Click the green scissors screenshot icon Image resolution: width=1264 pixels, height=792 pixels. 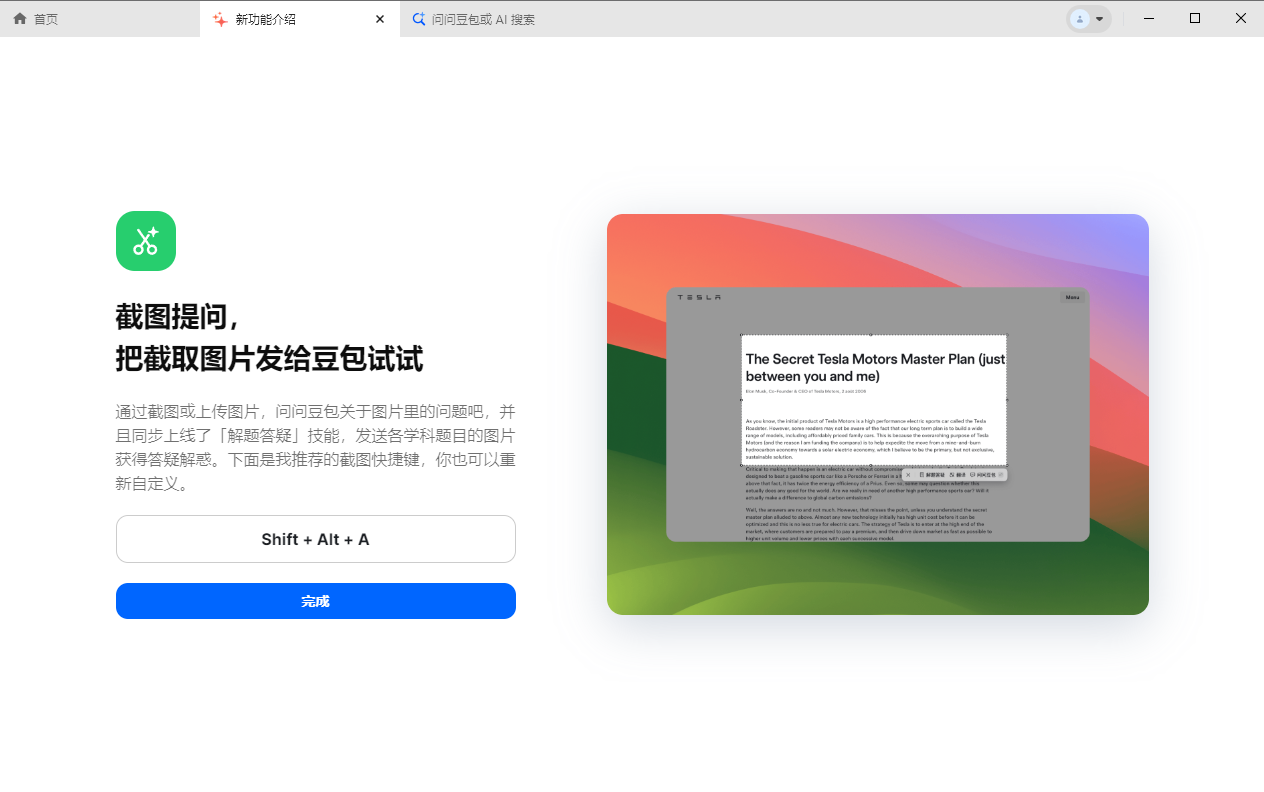(x=145, y=241)
